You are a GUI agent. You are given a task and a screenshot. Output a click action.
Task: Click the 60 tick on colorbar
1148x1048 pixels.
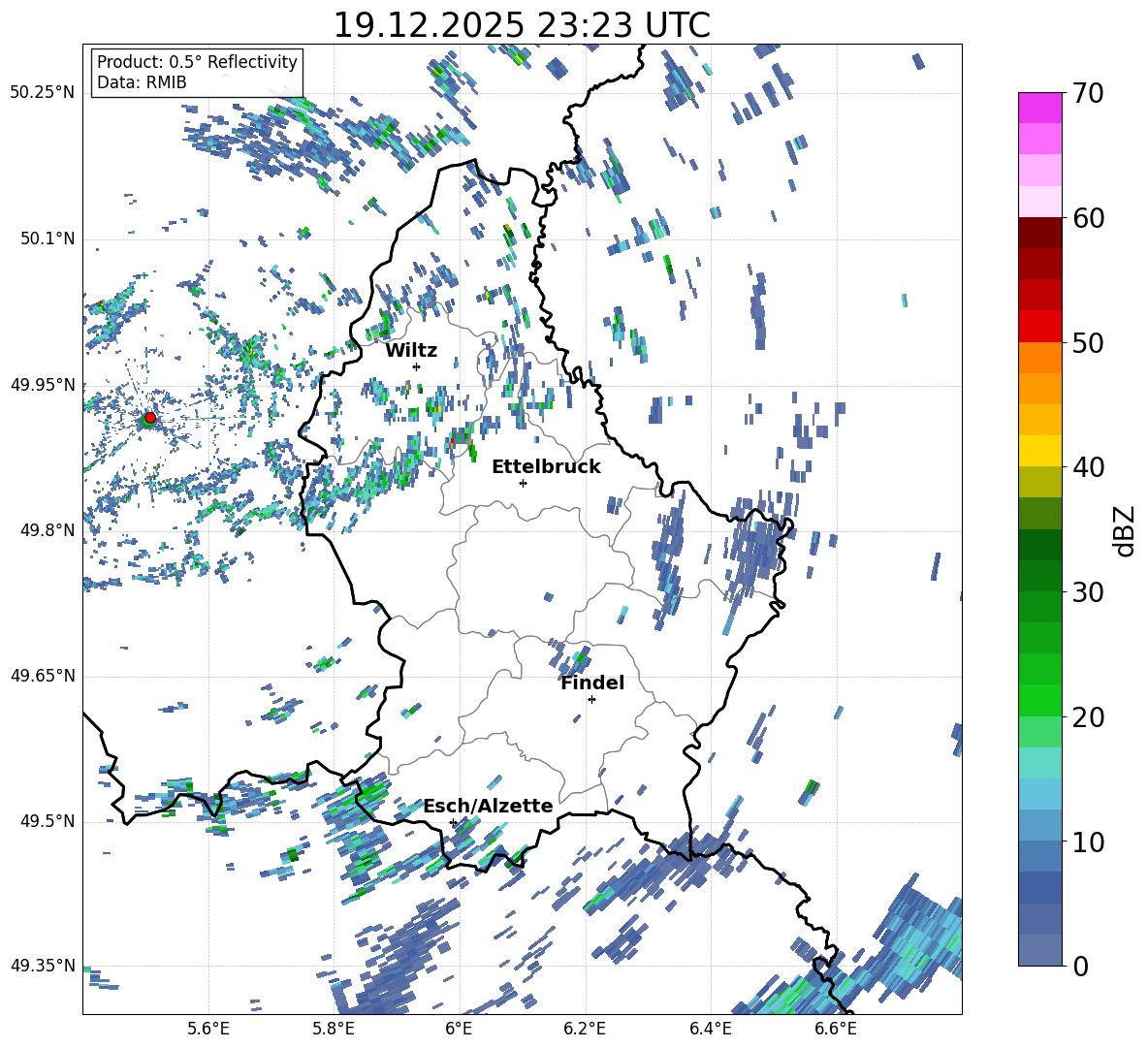click(x=1088, y=218)
